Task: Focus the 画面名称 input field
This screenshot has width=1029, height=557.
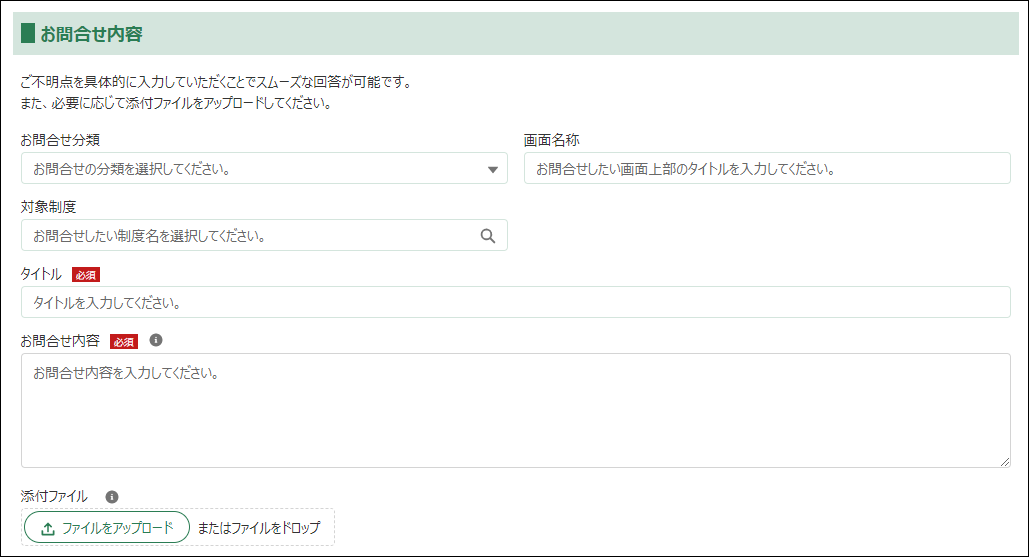Action: point(766,169)
